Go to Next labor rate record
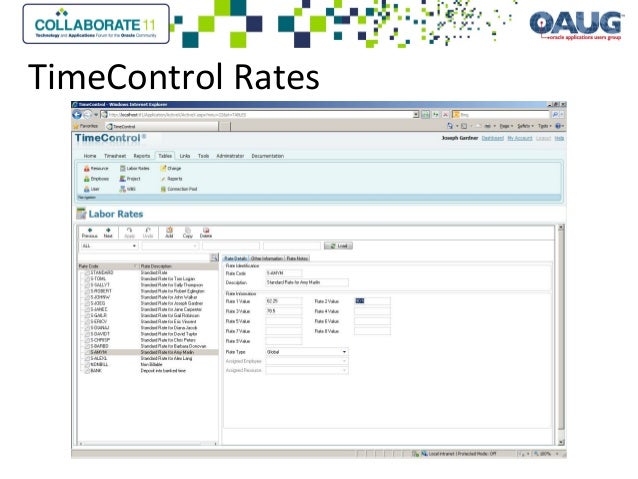Image resolution: width=638 pixels, height=479 pixels. (108, 233)
